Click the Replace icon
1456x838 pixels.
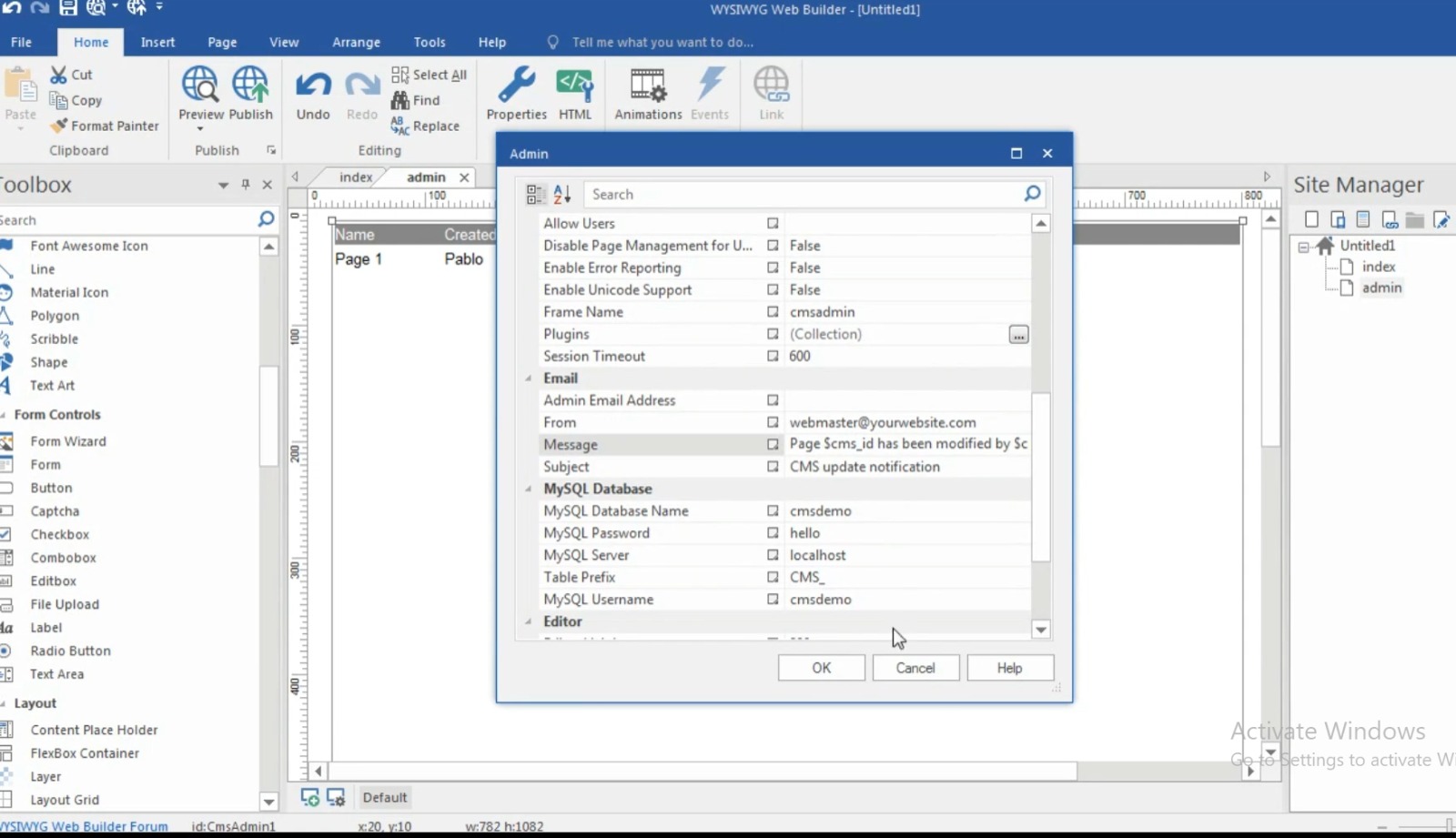pos(400,126)
